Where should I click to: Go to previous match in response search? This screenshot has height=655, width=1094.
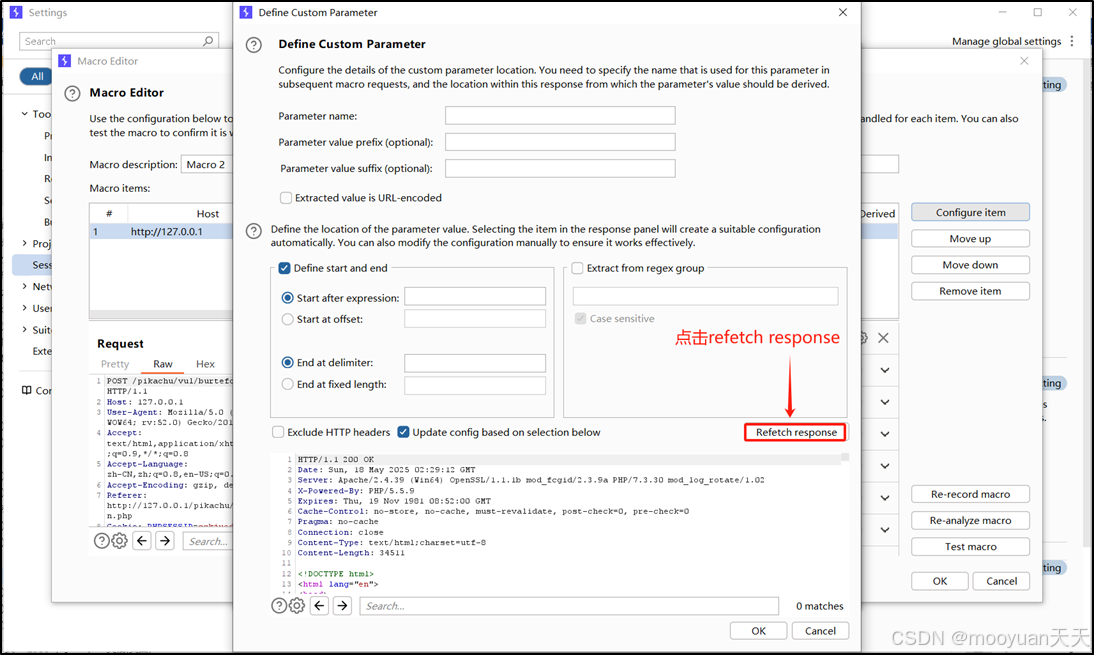click(x=320, y=605)
